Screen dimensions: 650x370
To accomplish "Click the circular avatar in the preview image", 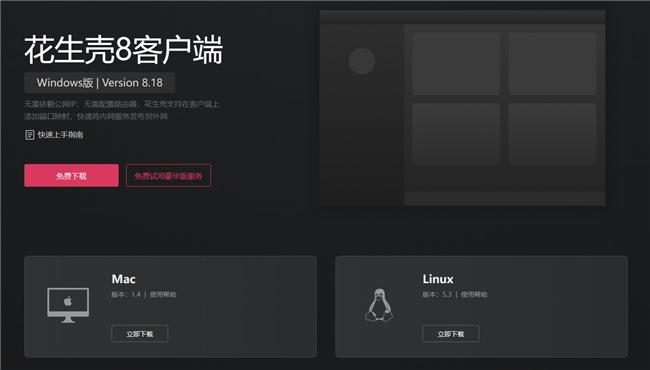I will (x=362, y=61).
